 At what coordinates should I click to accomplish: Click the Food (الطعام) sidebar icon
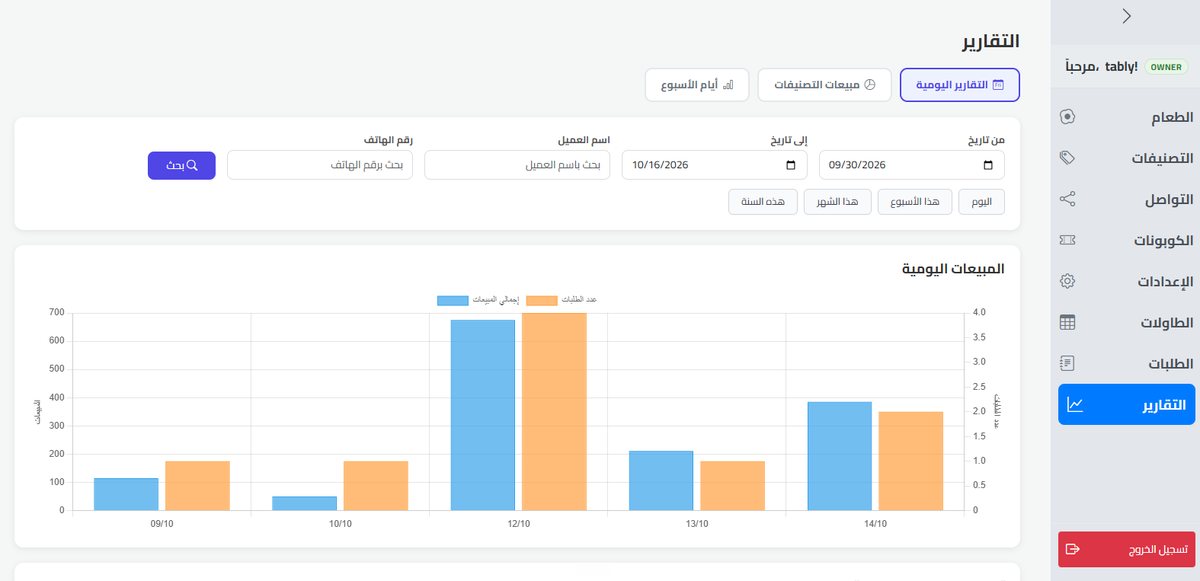[1067, 117]
